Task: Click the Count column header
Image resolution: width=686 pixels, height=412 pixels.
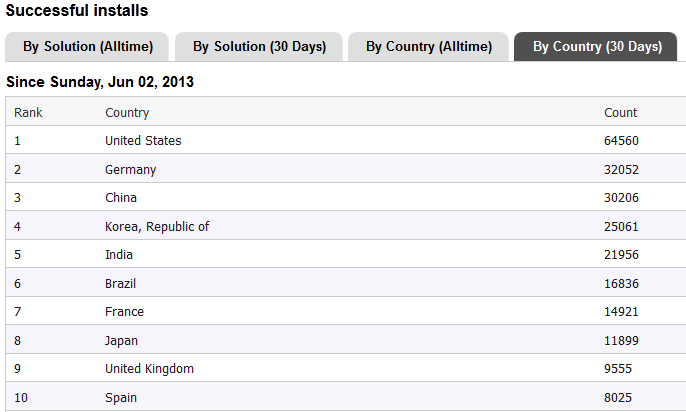Action: (620, 112)
